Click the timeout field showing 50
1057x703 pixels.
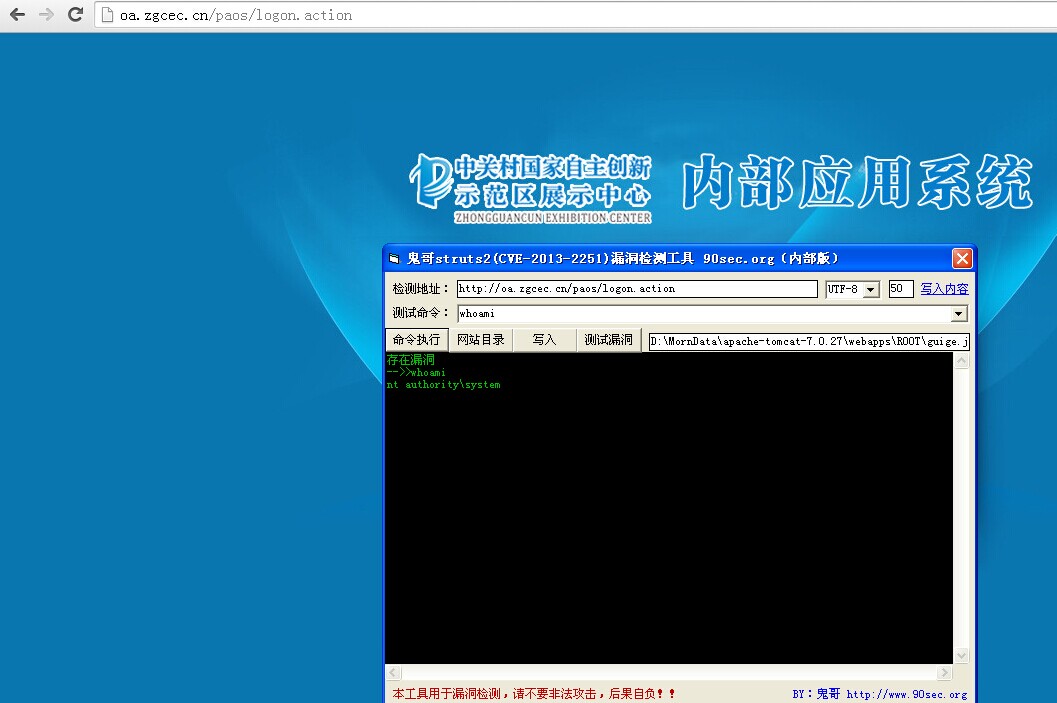(x=901, y=288)
